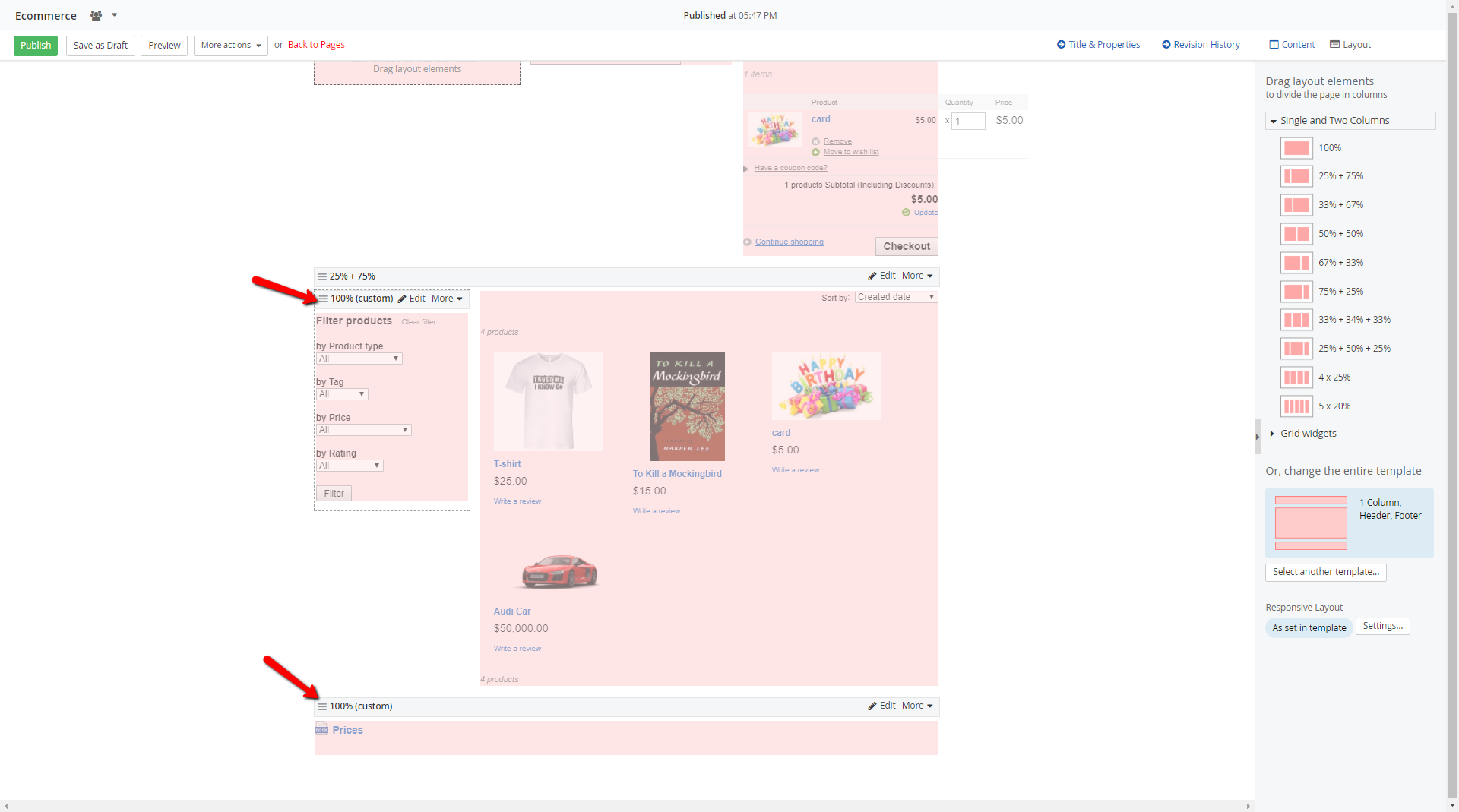
Task: Select the 25% + 75% layout icon
Action: [x=1296, y=177]
